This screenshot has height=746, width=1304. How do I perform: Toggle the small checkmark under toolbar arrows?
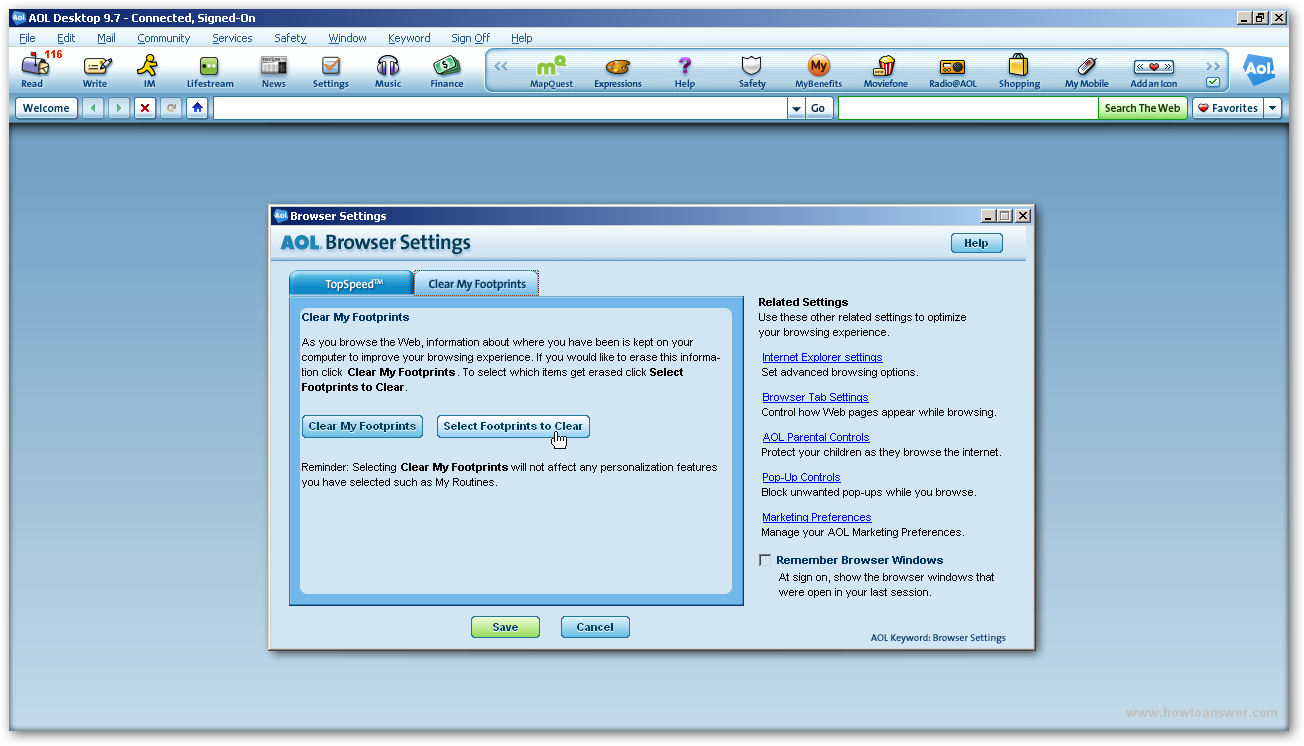pos(1213,82)
